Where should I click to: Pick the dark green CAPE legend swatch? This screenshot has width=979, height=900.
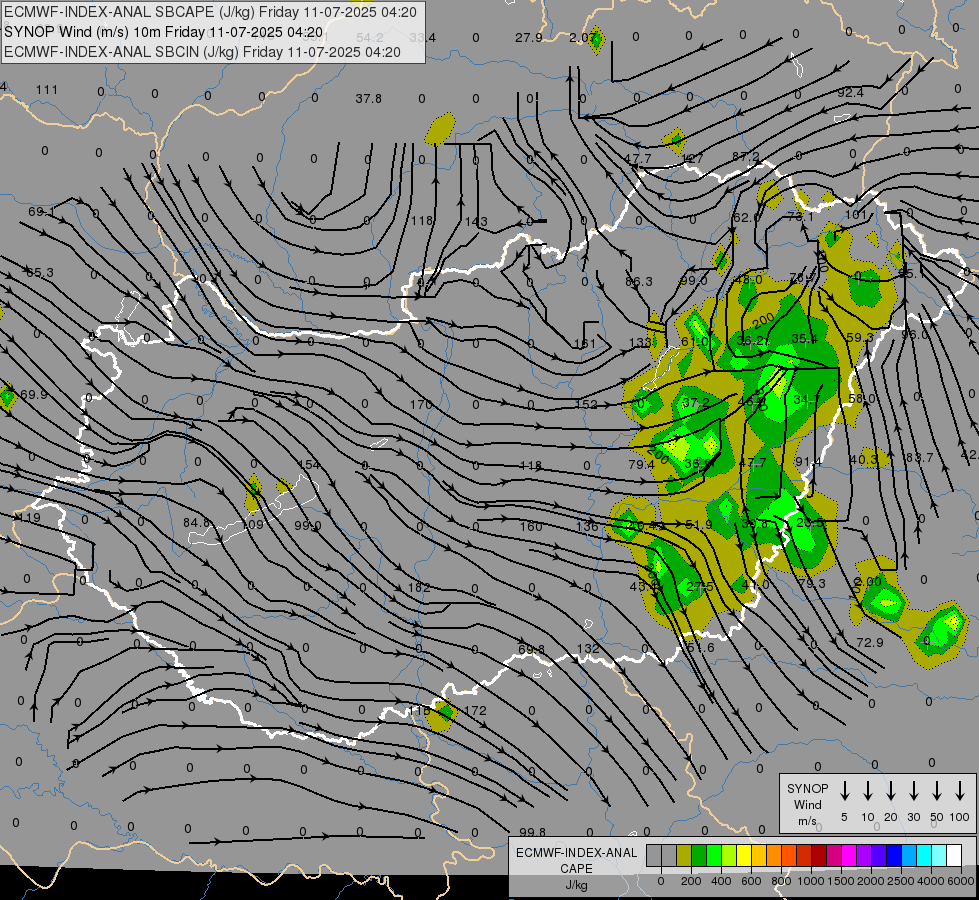699,855
